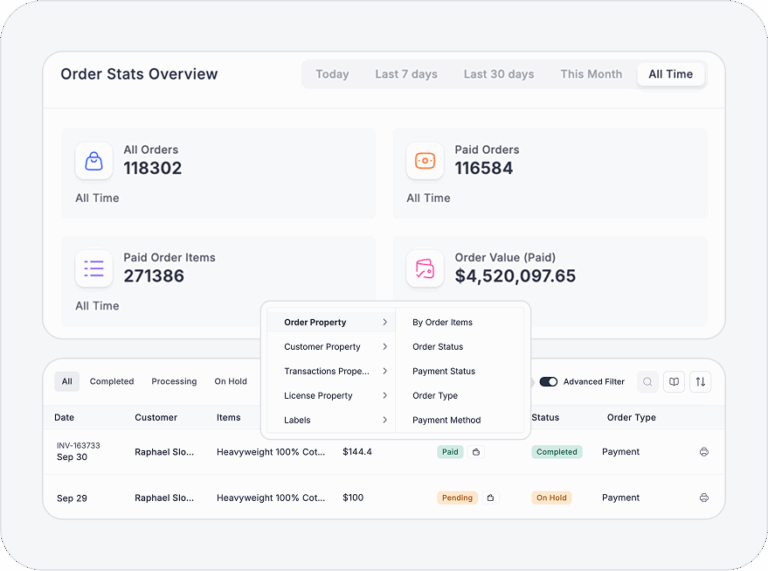Screen dimensions: 768x571
Task: Click the Paid Orders money icon
Action: pyautogui.click(x=424, y=160)
